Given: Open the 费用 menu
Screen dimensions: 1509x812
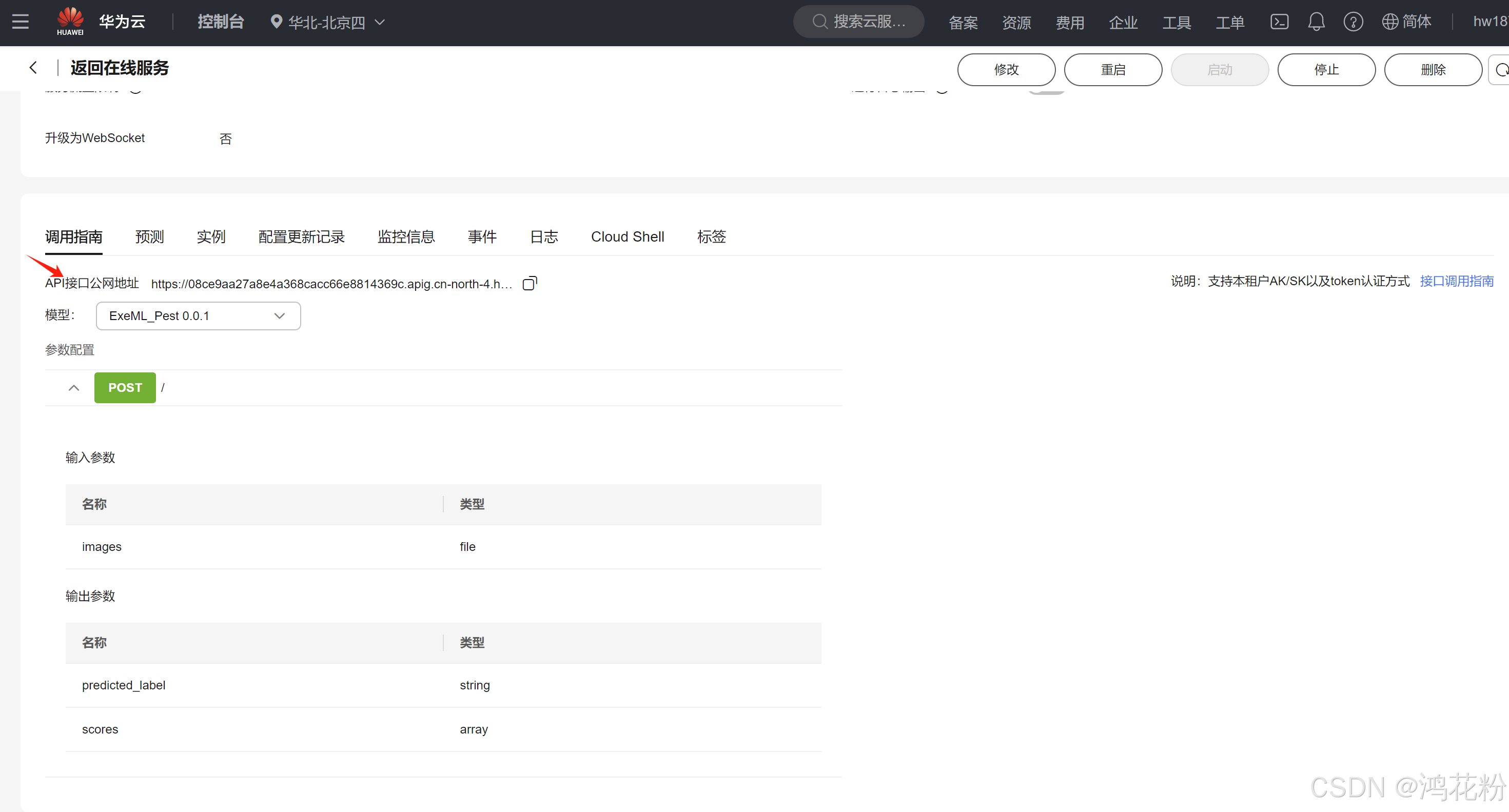Looking at the screenshot, I should click(1070, 22).
